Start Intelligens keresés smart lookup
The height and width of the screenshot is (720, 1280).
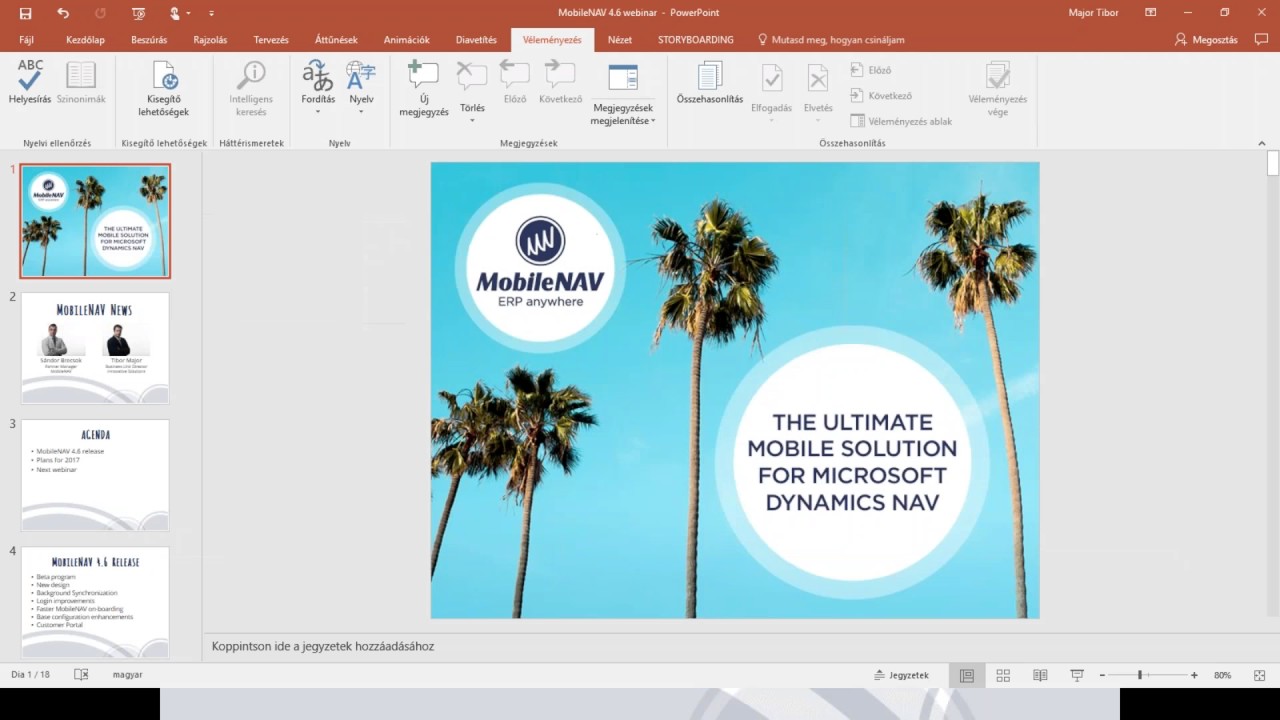251,88
